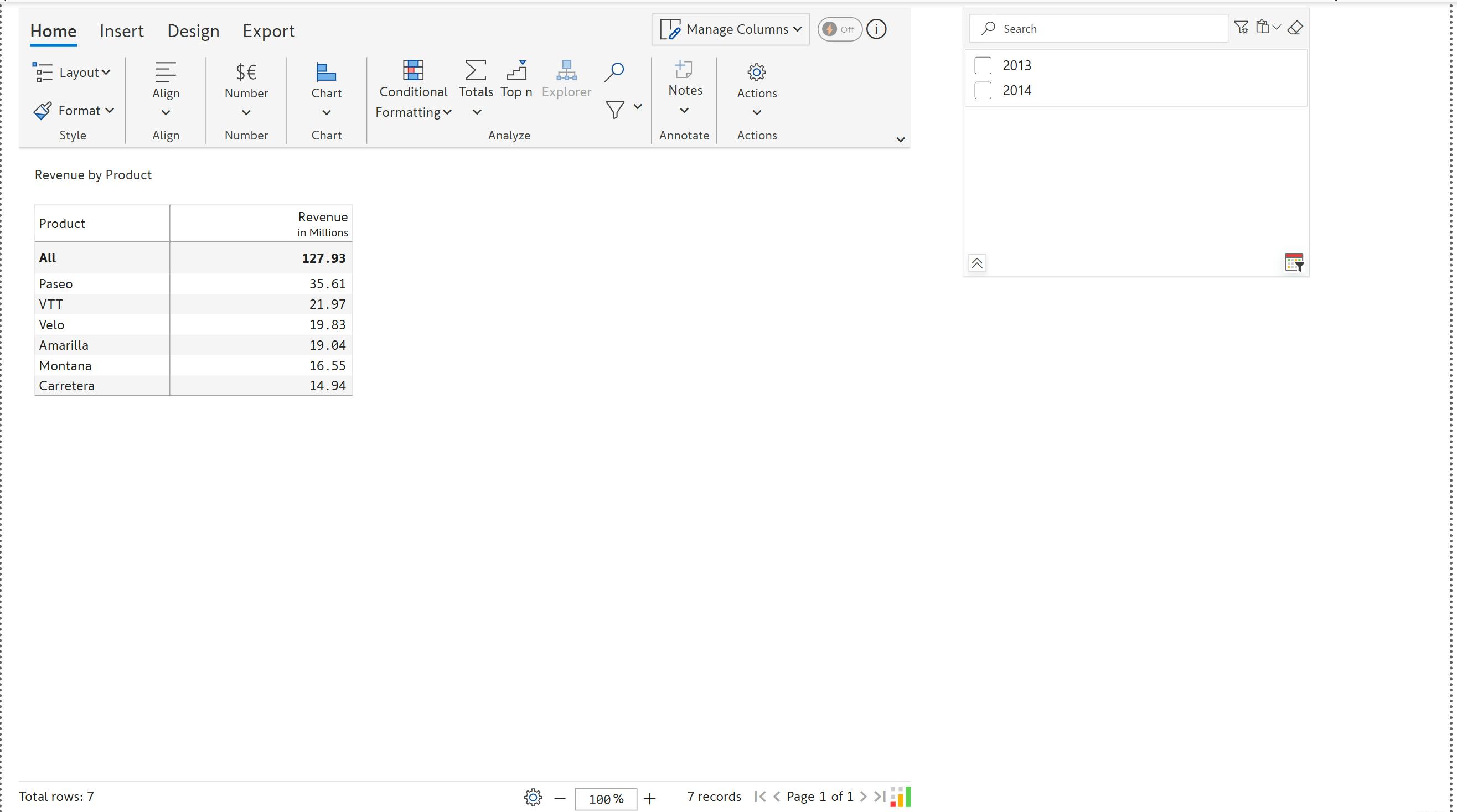This screenshot has width=1457, height=812.
Task: Click the filter settings icon in slicer
Action: point(1241,28)
